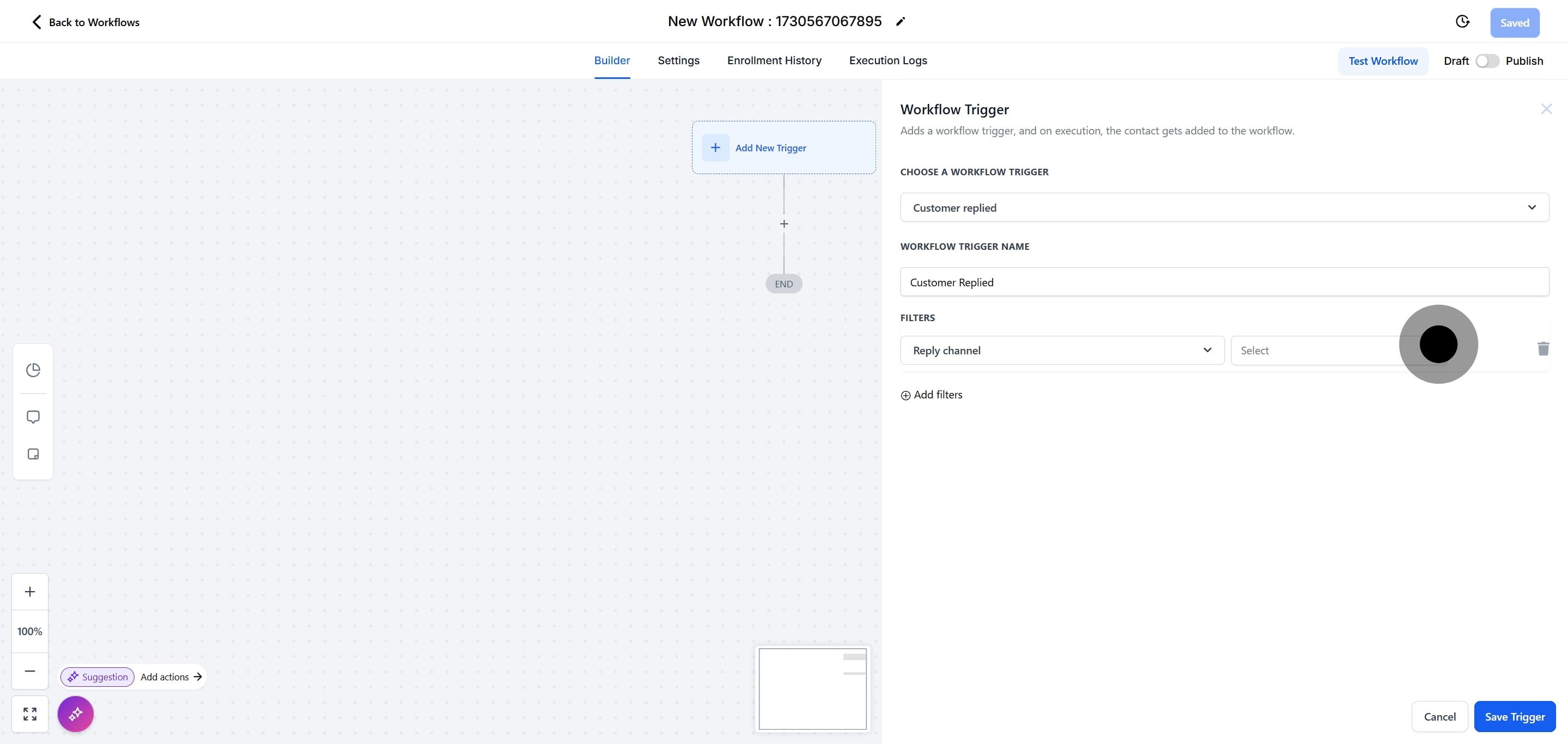Click the Save Trigger button
The image size is (1568, 744).
tap(1515, 716)
